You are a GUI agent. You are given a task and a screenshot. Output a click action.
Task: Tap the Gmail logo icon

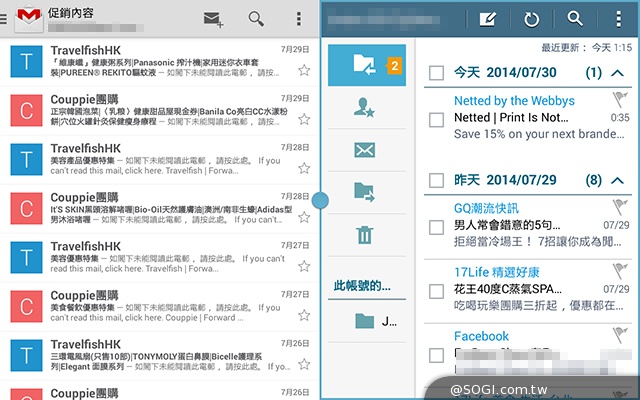(29, 18)
